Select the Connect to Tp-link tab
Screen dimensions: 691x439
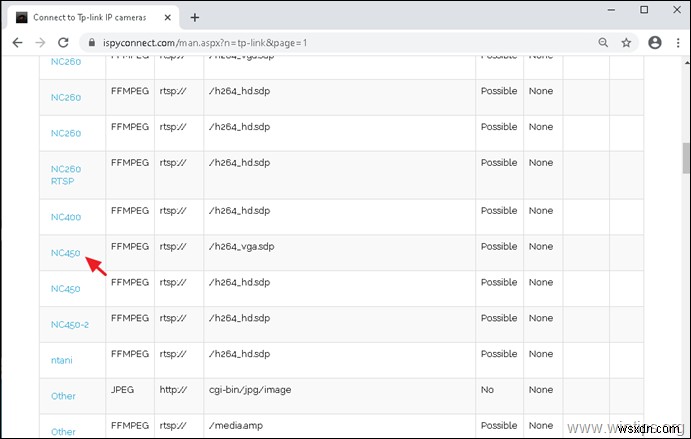pyautogui.click(x=90, y=17)
